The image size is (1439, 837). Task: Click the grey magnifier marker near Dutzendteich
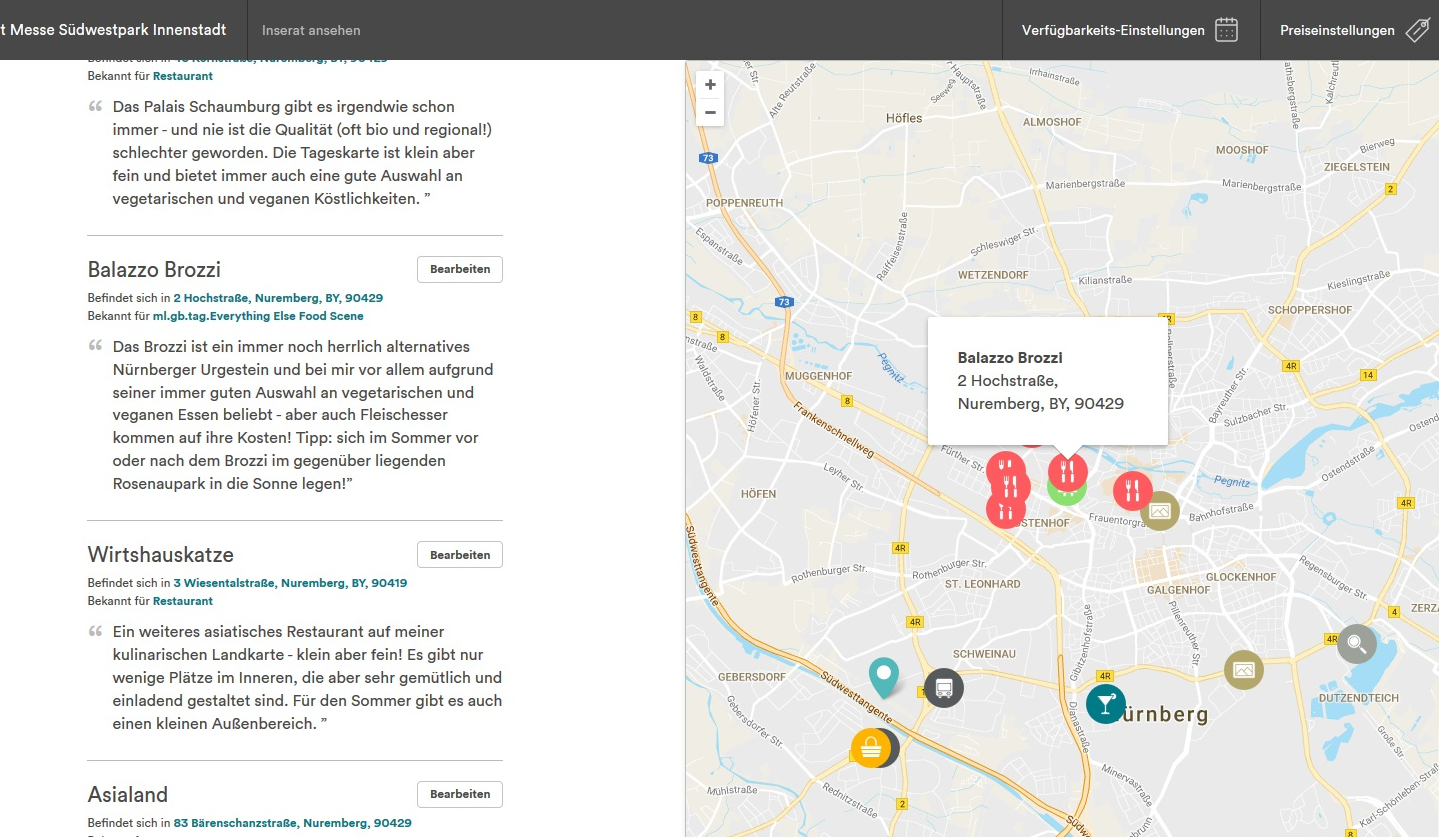(1357, 644)
